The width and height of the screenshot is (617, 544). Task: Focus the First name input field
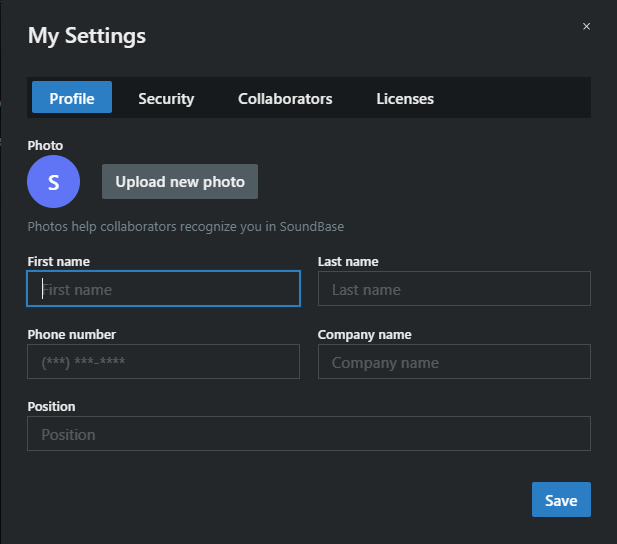coord(163,289)
